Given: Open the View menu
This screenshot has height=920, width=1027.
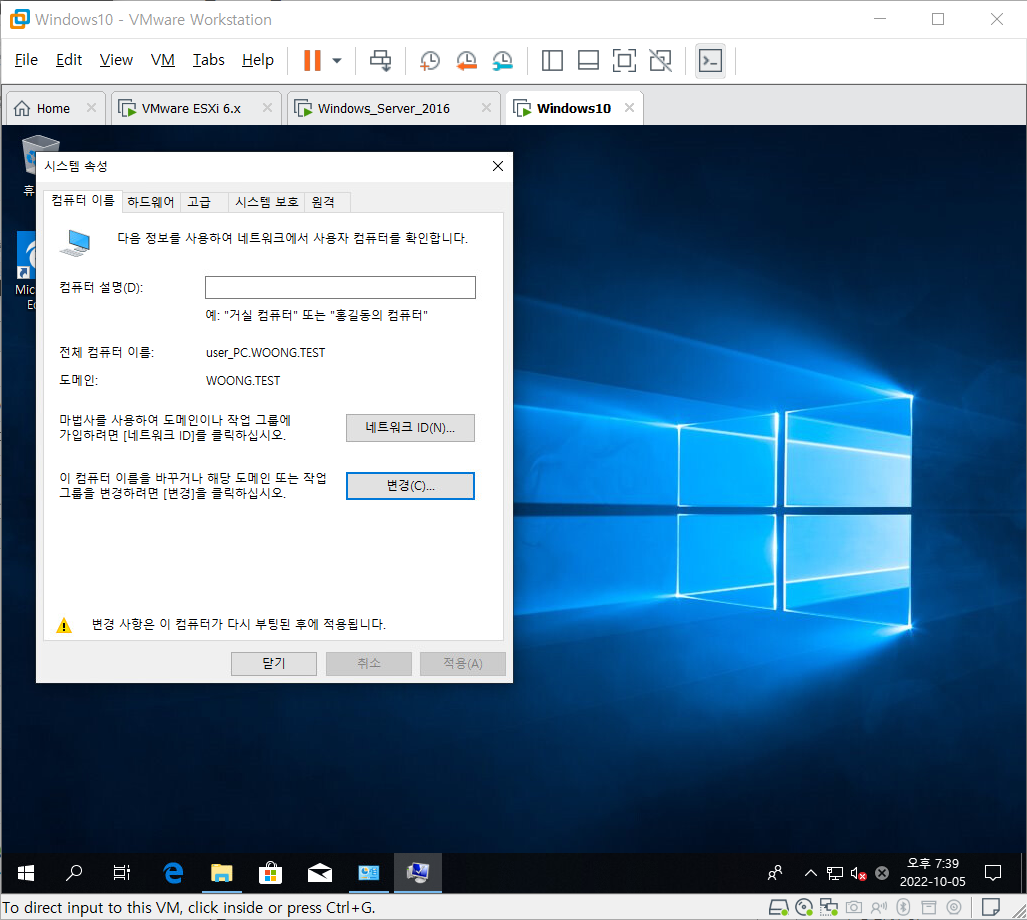Looking at the screenshot, I should point(116,60).
